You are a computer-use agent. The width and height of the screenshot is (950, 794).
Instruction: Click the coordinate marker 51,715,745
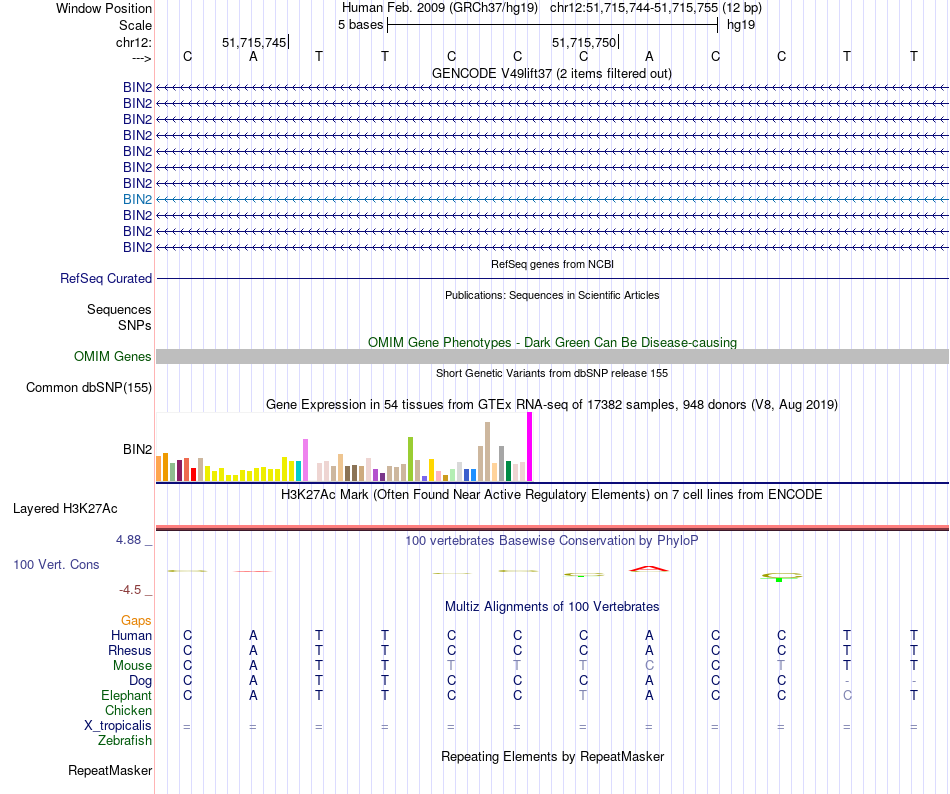click(254, 42)
